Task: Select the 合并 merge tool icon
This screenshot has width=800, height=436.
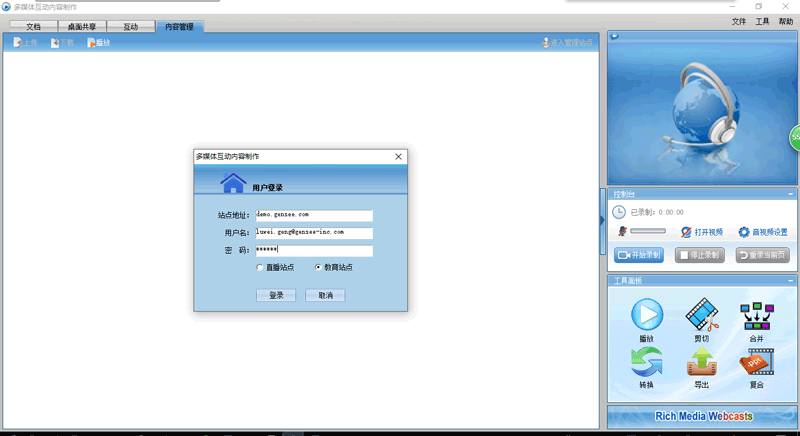Action: 756,316
